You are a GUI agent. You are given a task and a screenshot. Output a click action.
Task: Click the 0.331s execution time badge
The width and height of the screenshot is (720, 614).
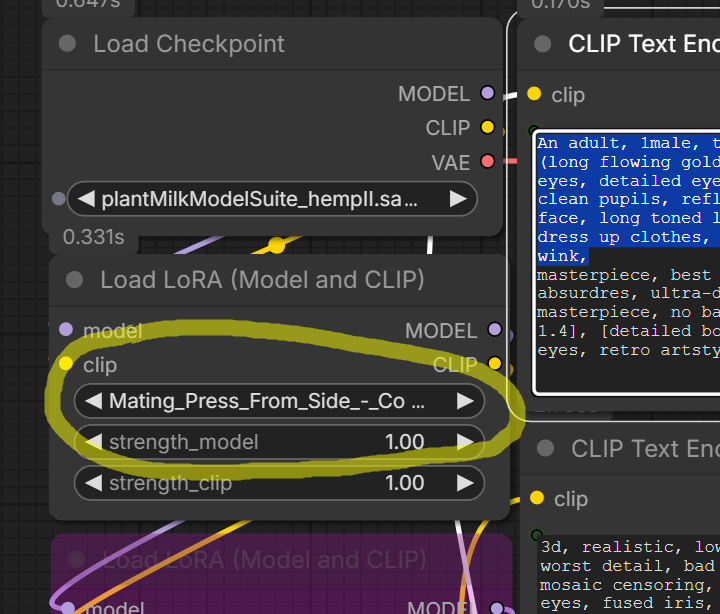click(94, 237)
